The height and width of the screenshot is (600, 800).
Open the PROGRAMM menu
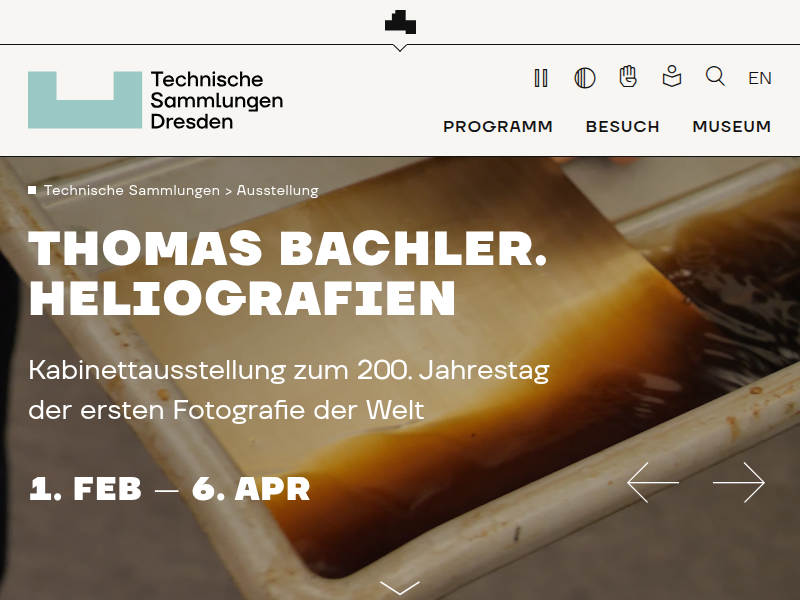[x=498, y=127]
